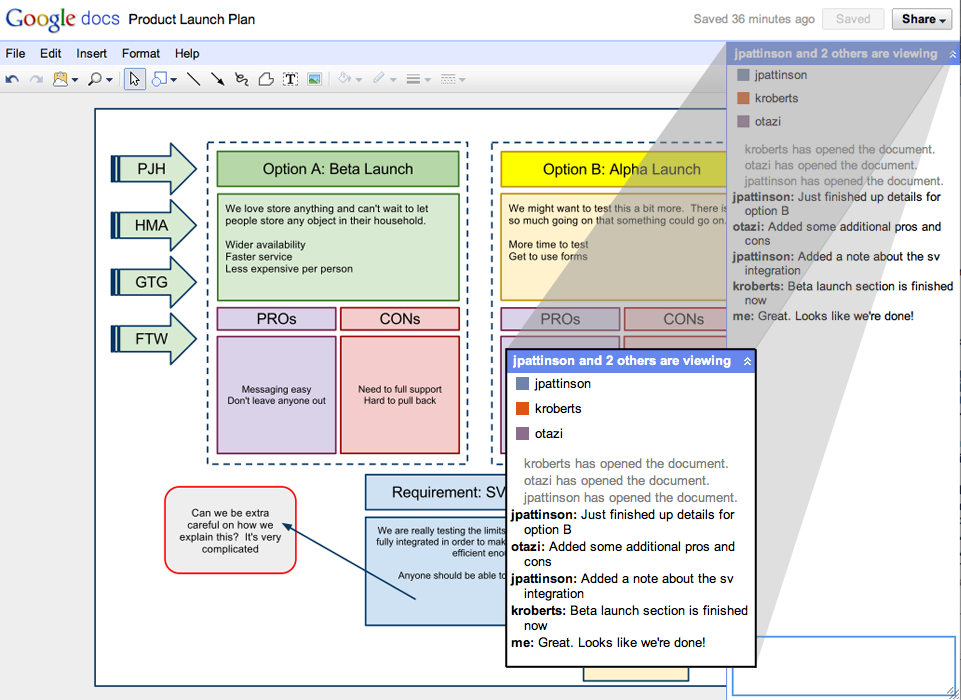Screen dimensions: 961x700
Task: Pick the straight Line drawing tool
Action: (194, 79)
